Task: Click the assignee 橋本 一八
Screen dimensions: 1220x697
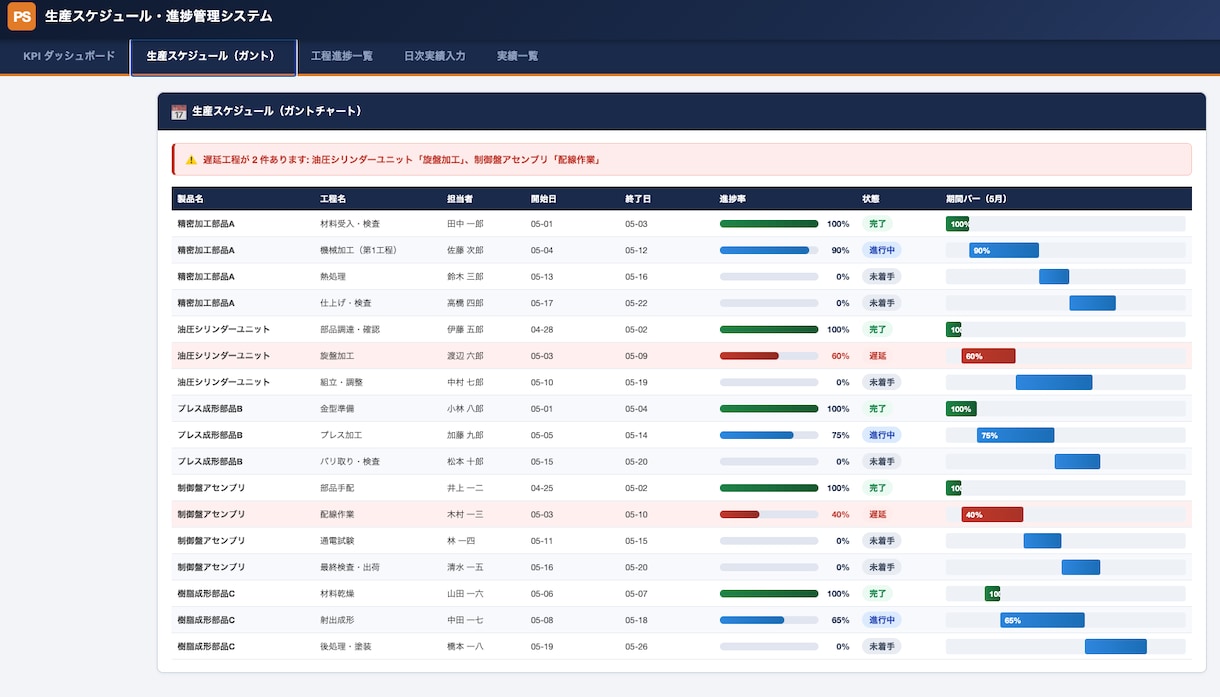Action: pyautogui.click(x=465, y=647)
